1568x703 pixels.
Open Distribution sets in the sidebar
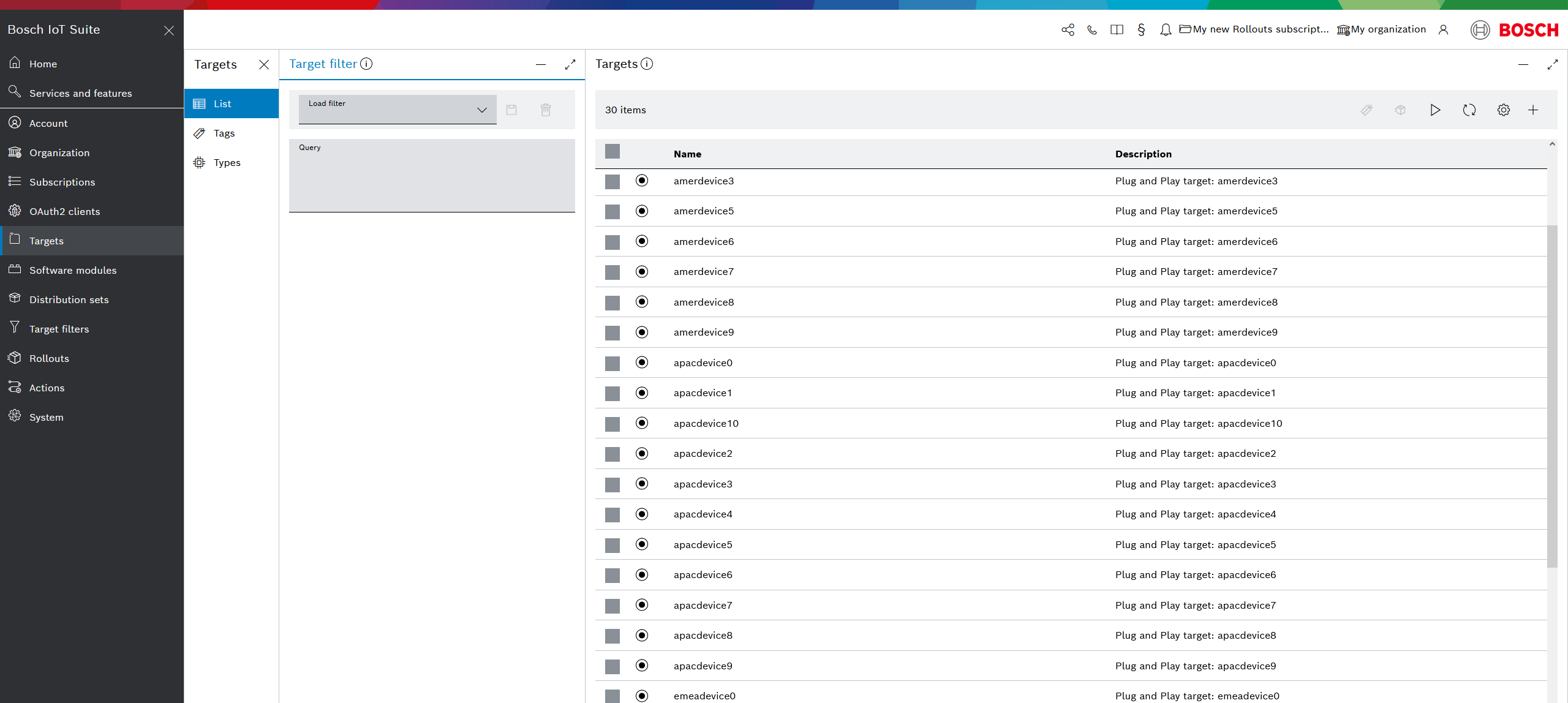(x=69, y=299)
